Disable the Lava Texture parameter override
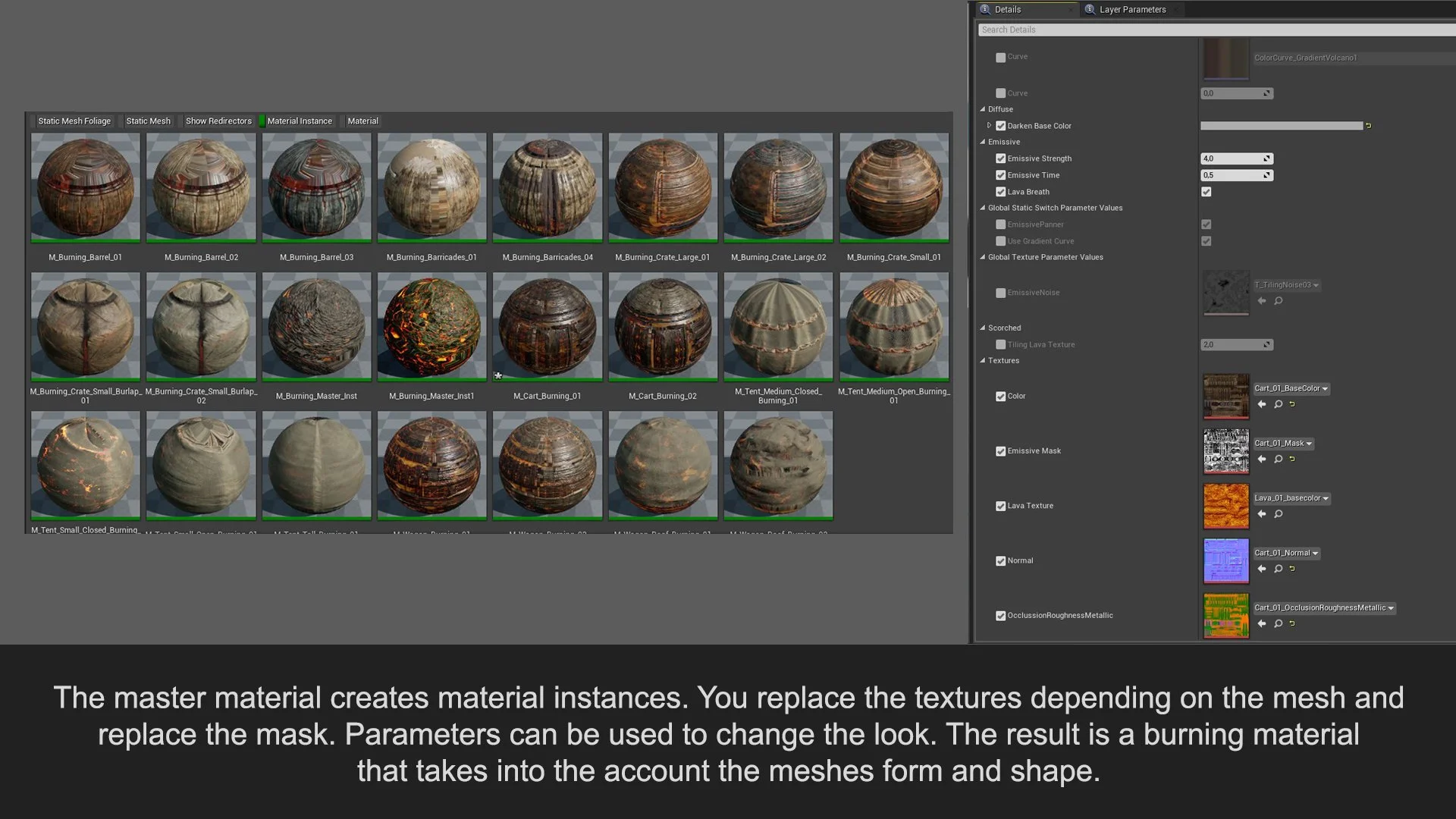This screenshot has height=819, width=1456. [x=1000, y=506]
